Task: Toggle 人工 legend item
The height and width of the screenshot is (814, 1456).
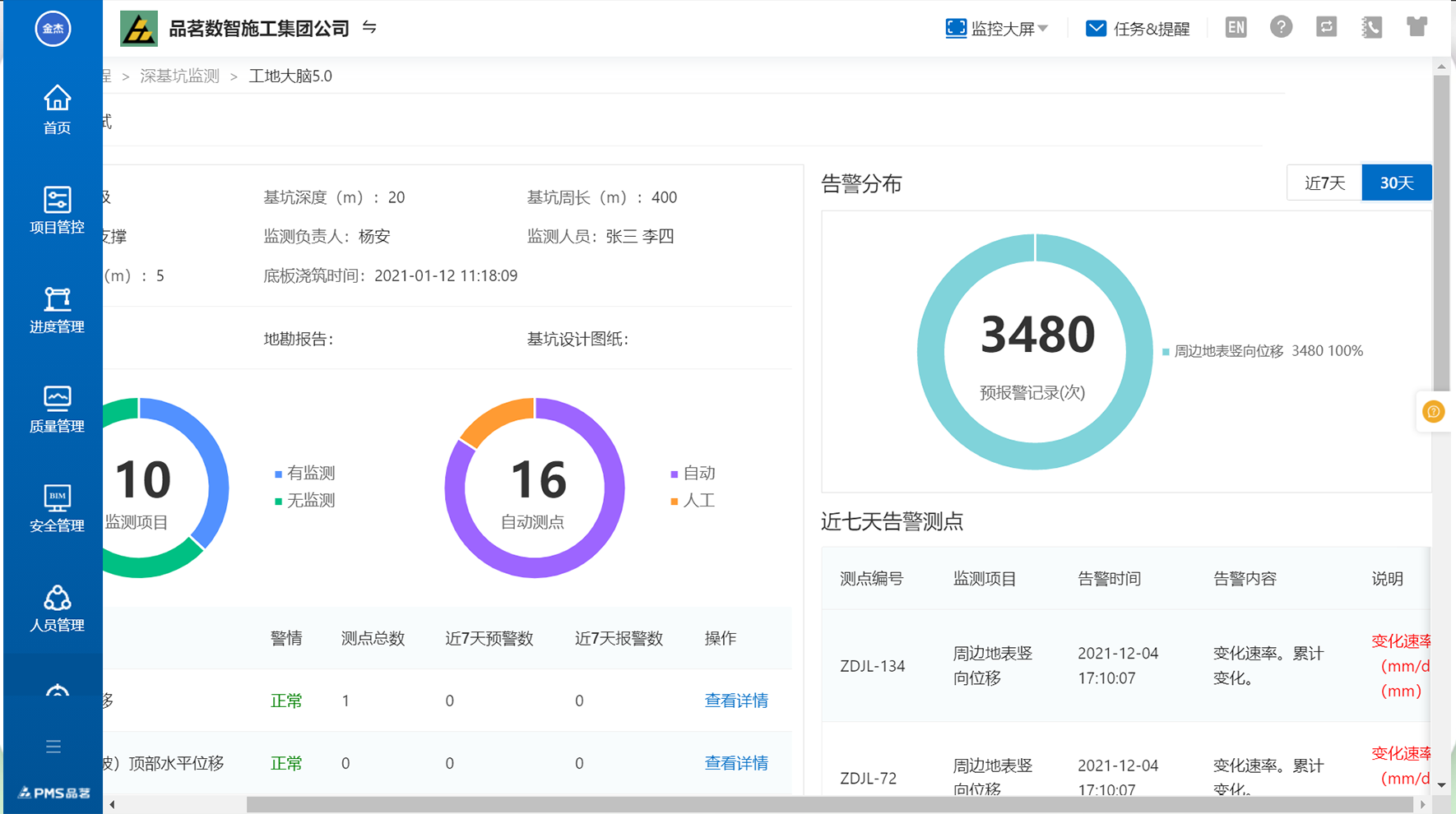Action: pos(693,500)
